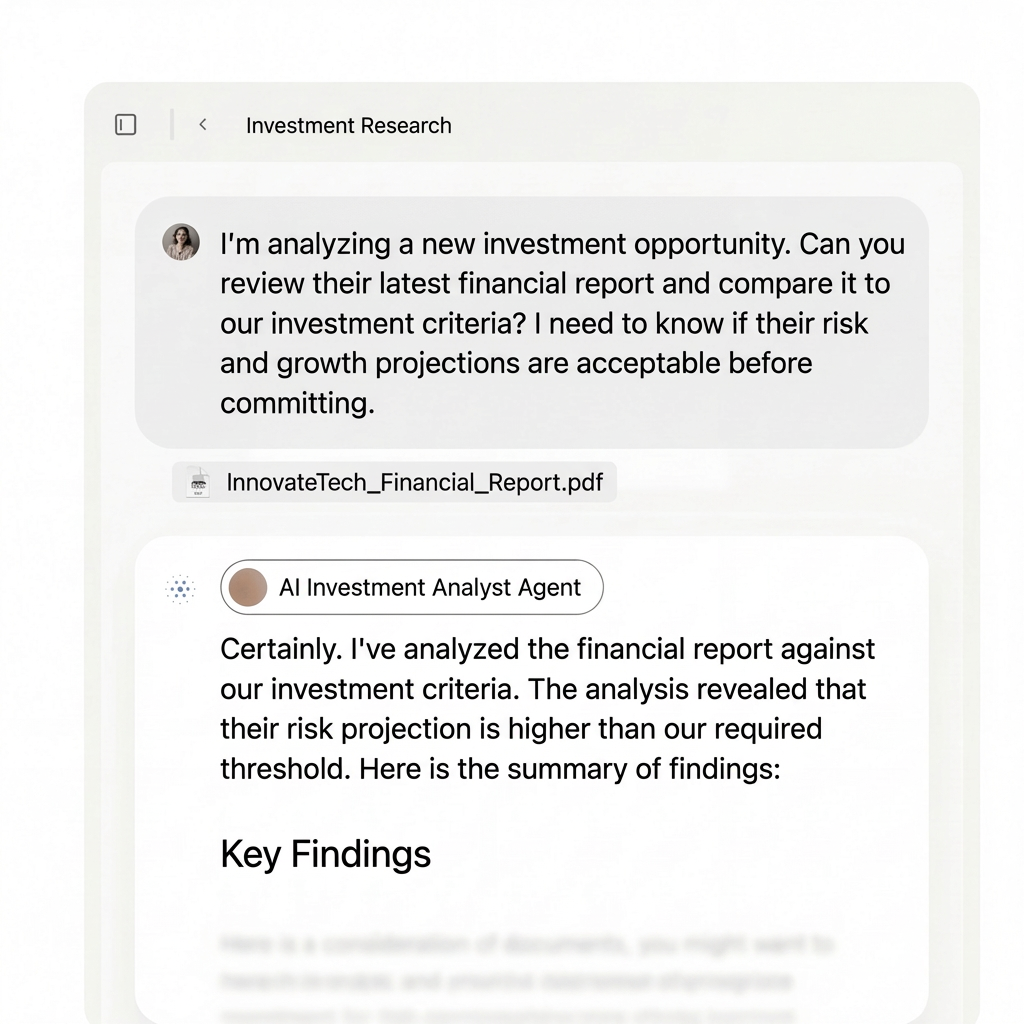Go back using the left chevron

click(x=203, y=125)
